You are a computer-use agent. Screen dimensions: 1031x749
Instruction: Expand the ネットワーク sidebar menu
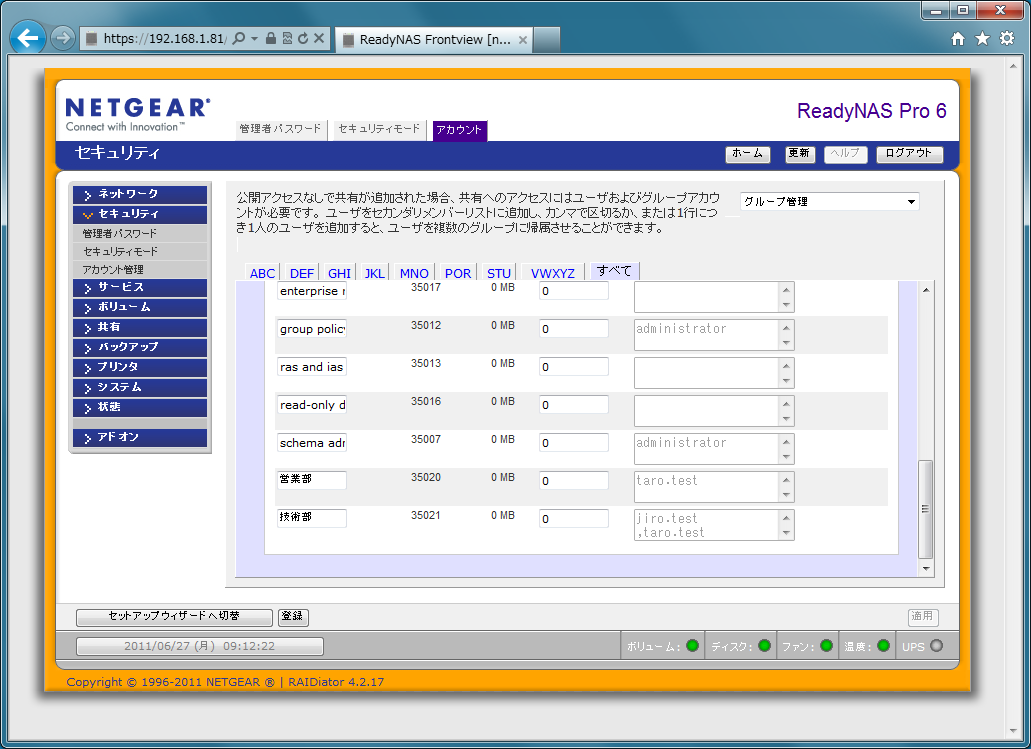[139, 194]
